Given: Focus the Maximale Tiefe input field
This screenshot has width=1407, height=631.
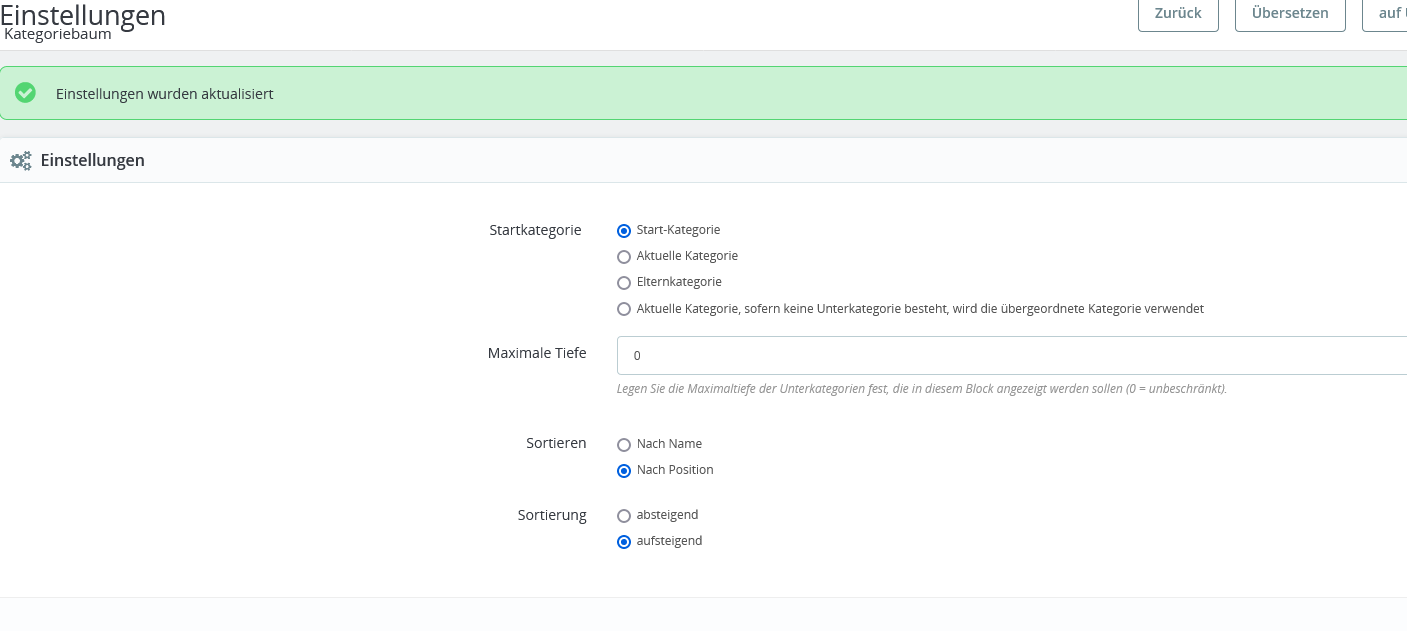Looking at the screenshot, I should point(1012,355).
